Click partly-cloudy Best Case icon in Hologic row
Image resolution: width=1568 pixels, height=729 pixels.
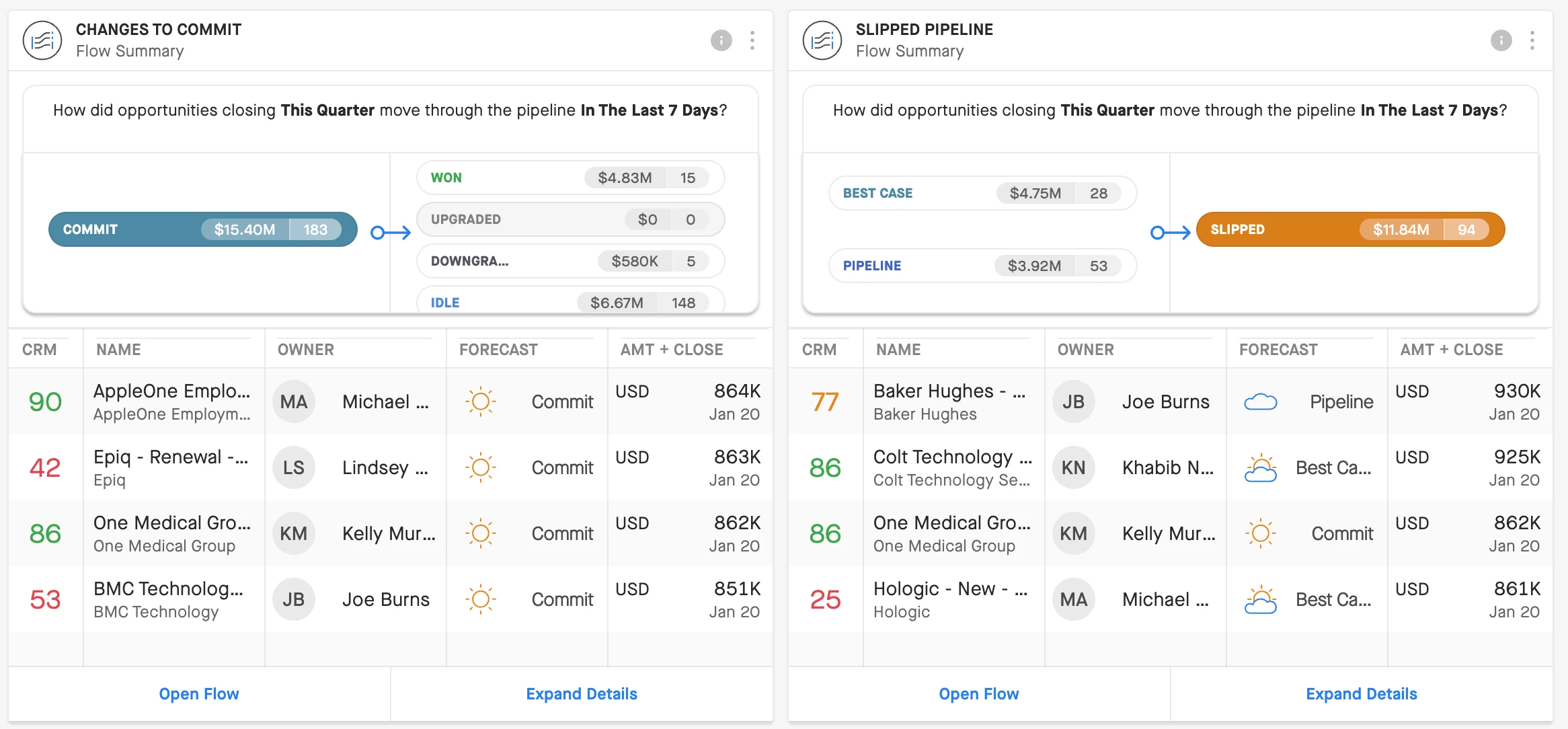coord(1260,599)
